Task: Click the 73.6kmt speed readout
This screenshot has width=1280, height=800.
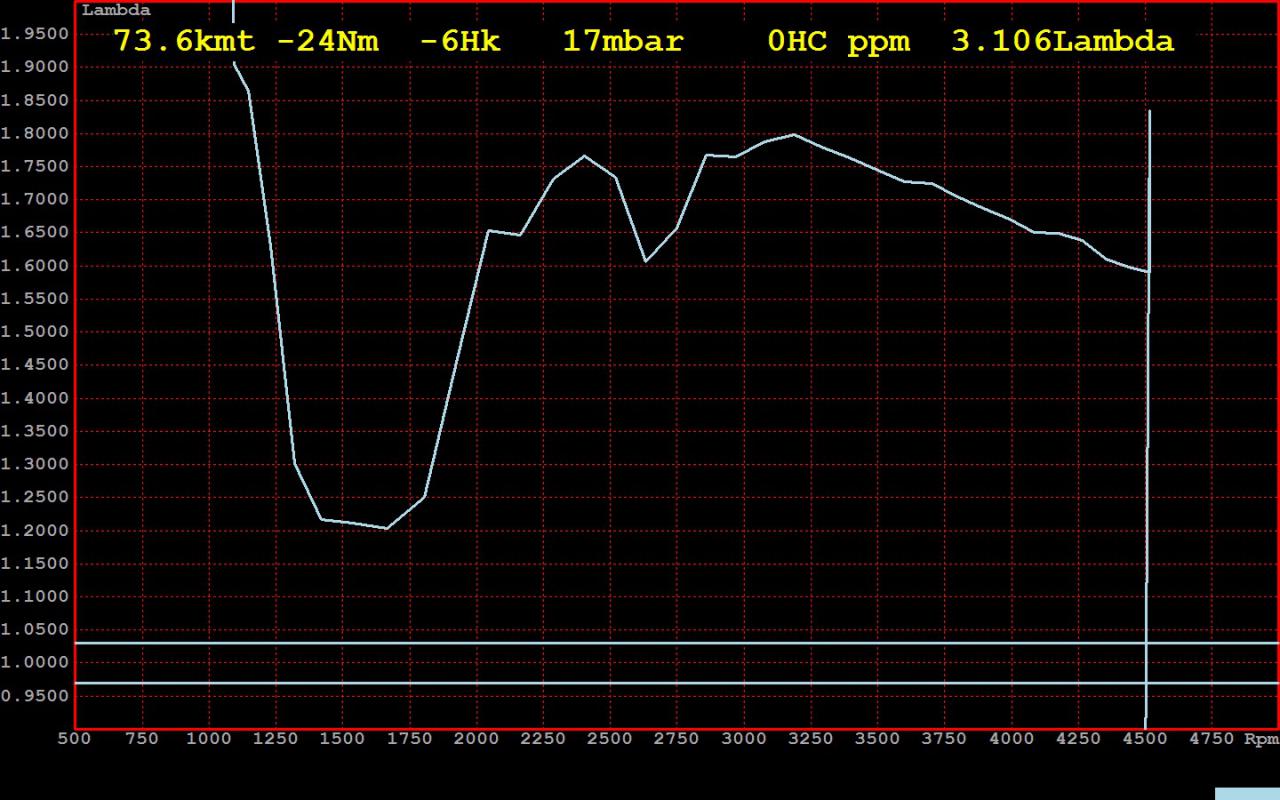Action: pyautogui.click(x=184, y=42)
